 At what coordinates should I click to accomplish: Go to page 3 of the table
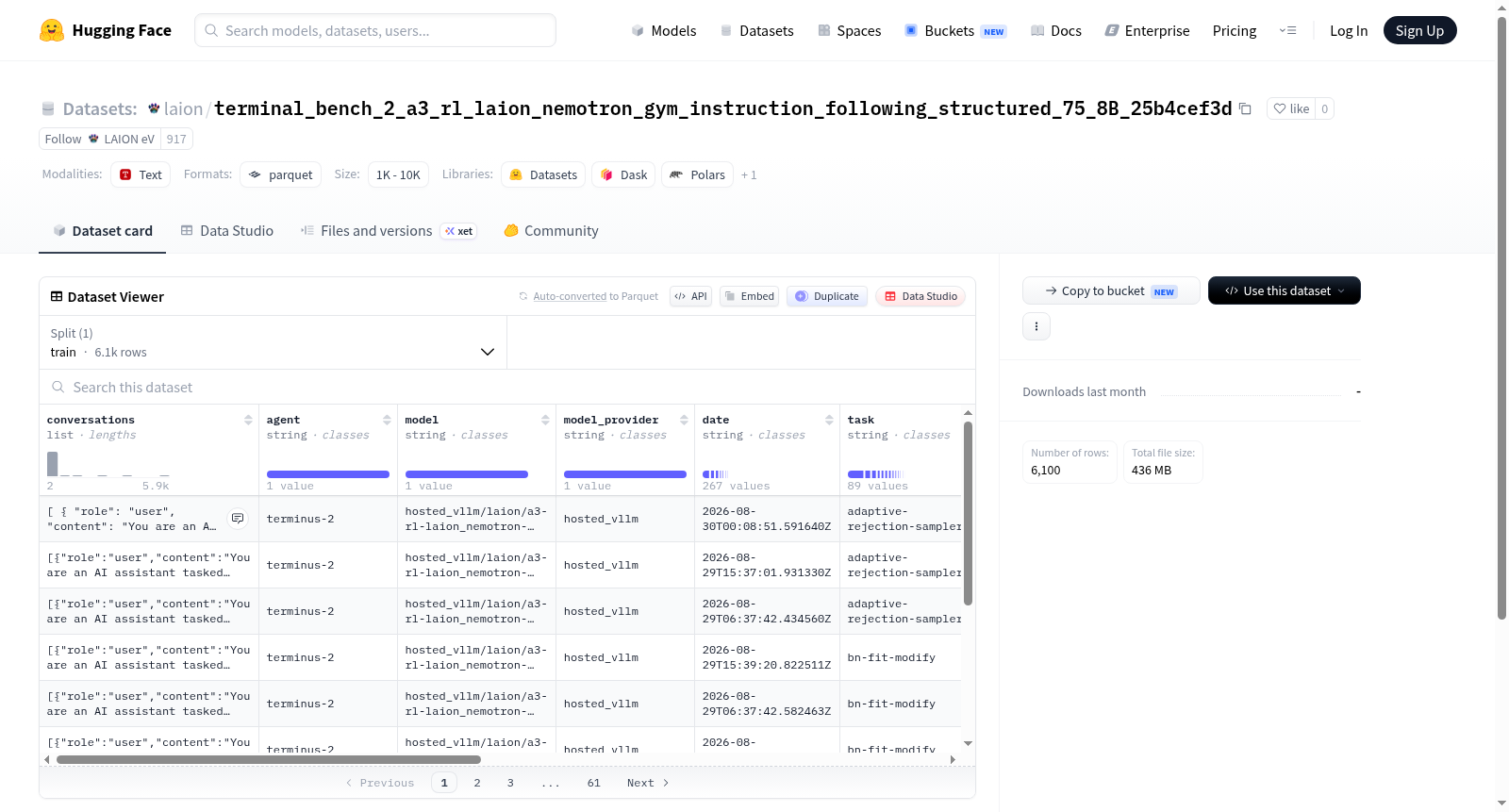click(x=510, y=783)
